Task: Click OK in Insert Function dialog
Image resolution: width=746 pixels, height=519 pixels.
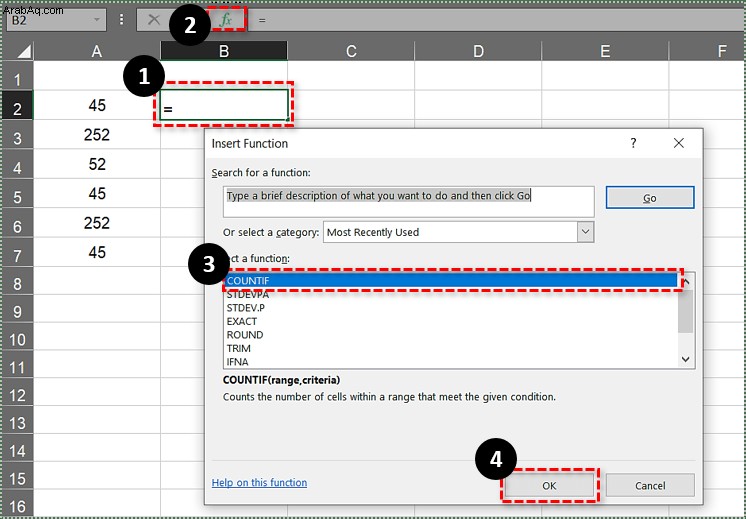Action: (x=549, y=486)
